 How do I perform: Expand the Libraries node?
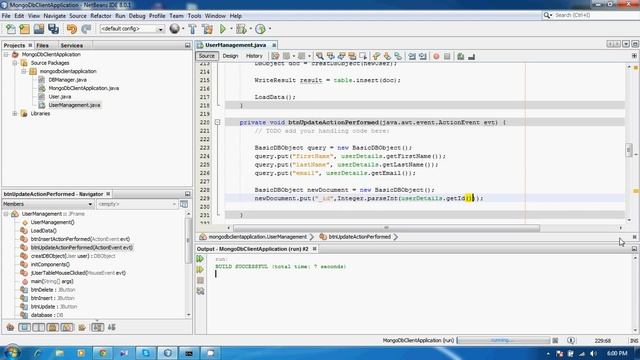[x=15, y=113]
